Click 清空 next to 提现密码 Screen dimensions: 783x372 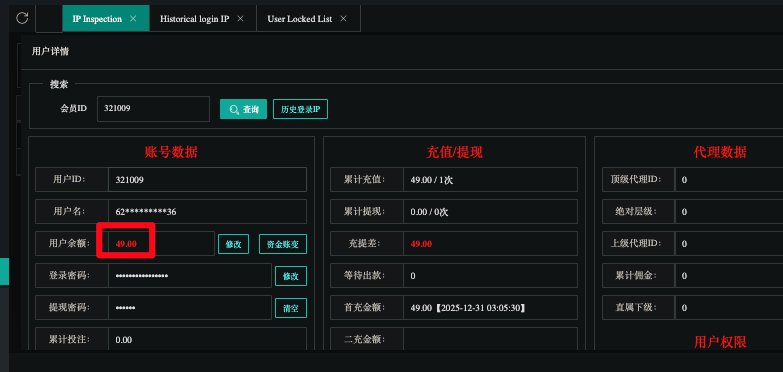click(291, 308)
